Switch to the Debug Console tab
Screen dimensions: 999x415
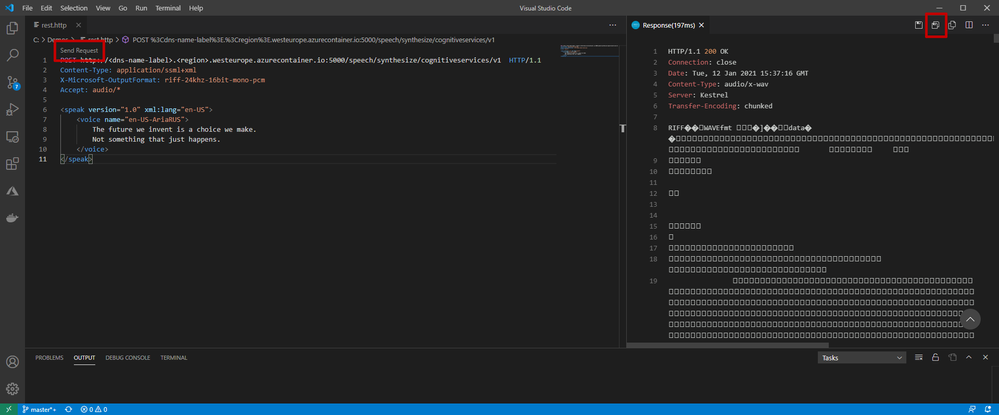point(127,358)
